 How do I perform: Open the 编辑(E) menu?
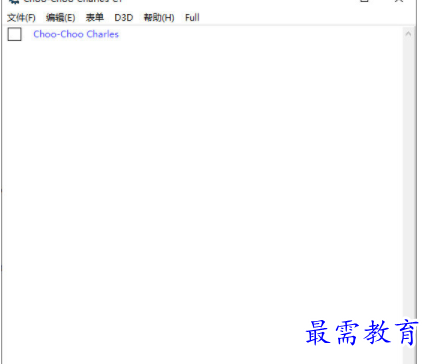pyautogui.click(x=61, y=18)
